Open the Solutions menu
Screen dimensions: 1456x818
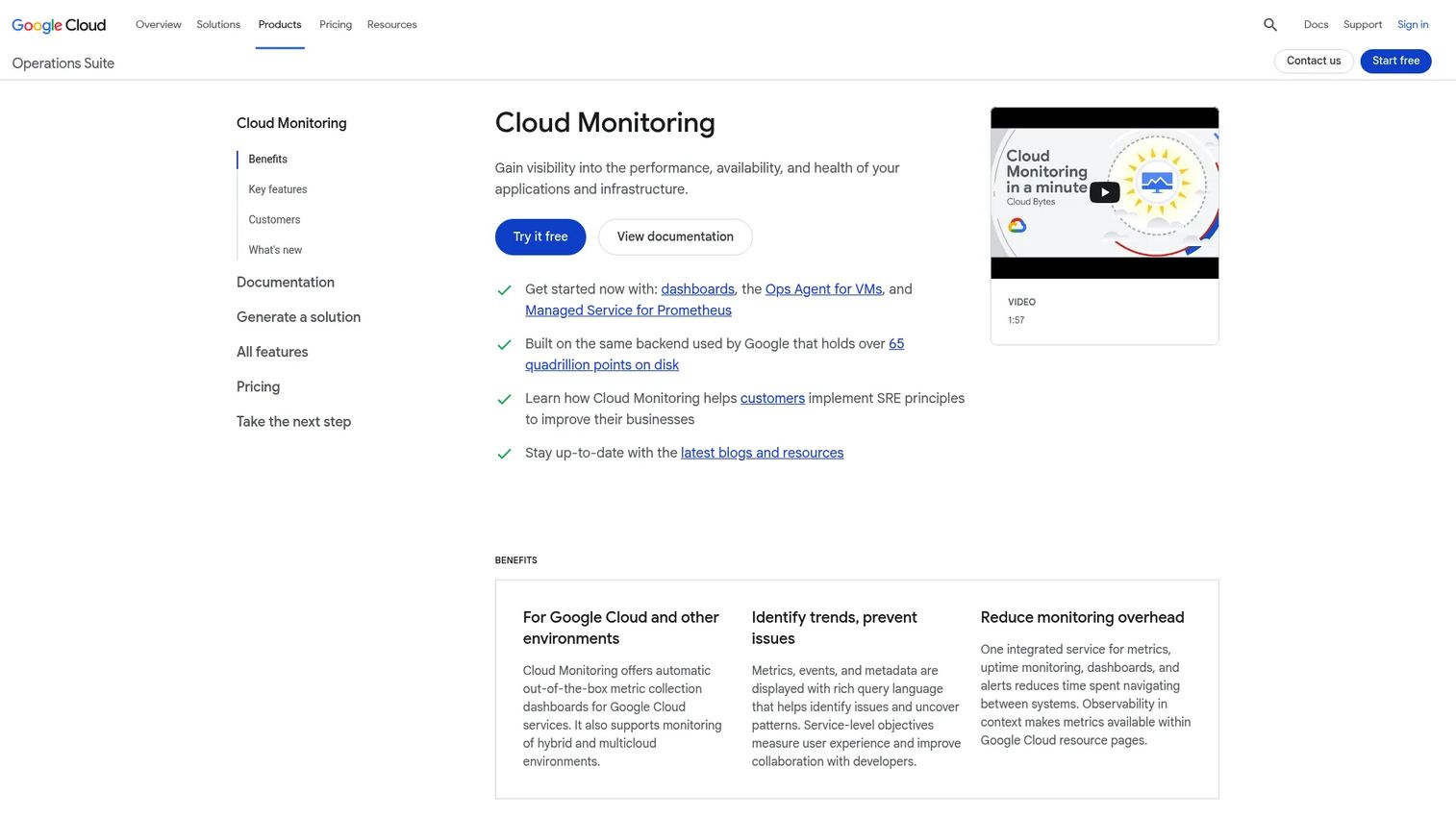click(218, 24)
